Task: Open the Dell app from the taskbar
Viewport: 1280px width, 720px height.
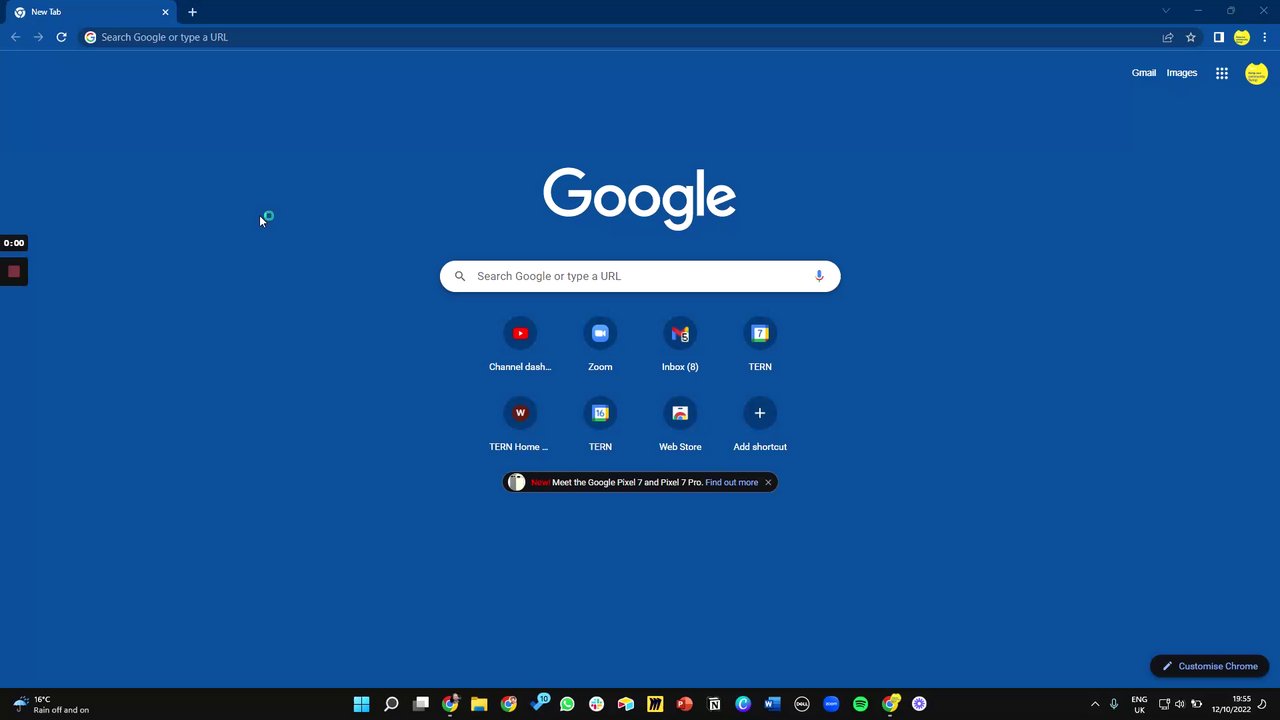Action: 802,704
